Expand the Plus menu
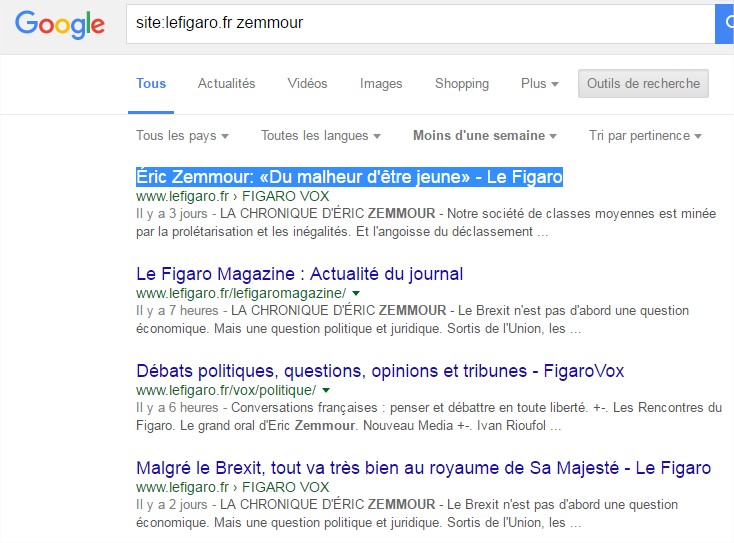Screen dimensions: 734x543 539,83
